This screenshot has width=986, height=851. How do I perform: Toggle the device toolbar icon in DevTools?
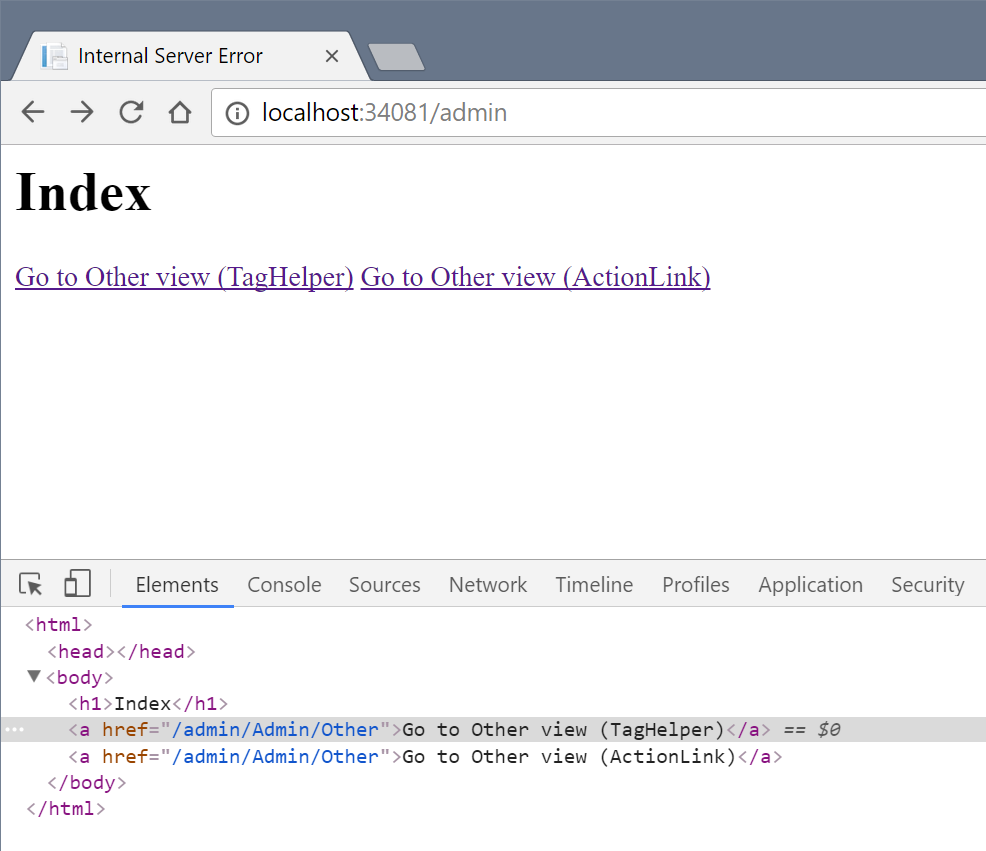tap(77, 583)
